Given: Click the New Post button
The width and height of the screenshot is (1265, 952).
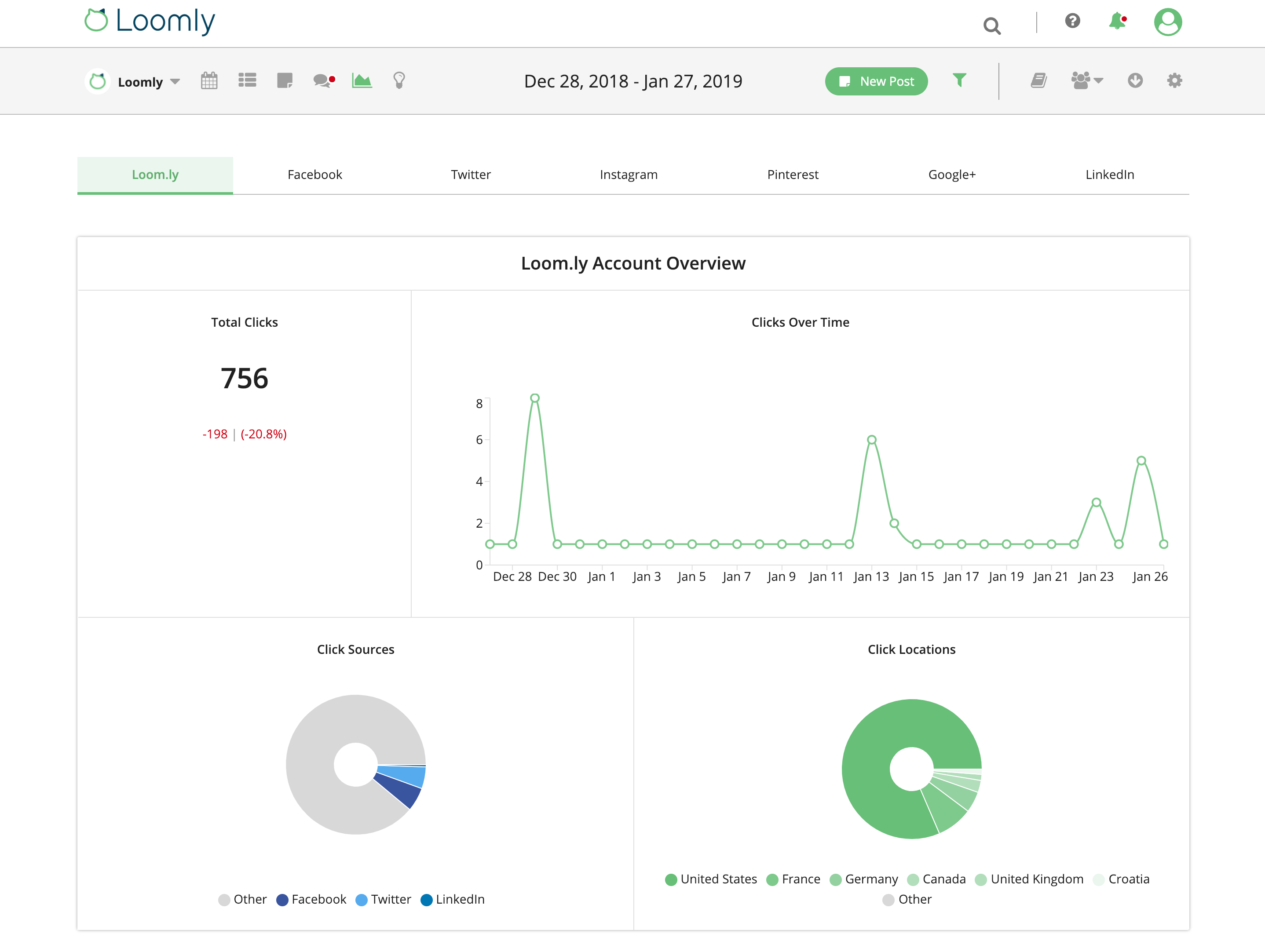Looking at the screenshot, I should (x=876, y=80).
